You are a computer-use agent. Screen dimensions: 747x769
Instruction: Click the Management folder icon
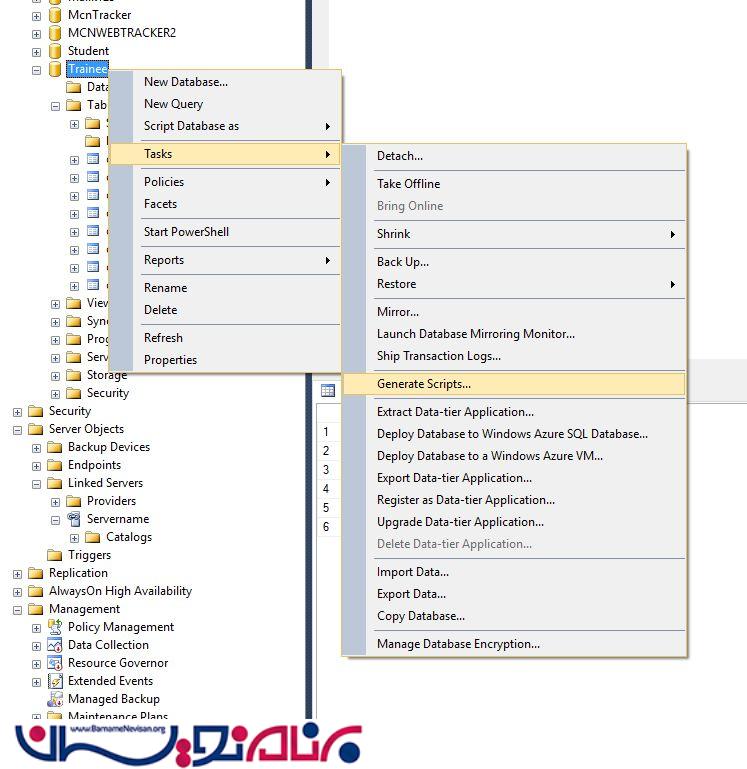pos(35,609)
